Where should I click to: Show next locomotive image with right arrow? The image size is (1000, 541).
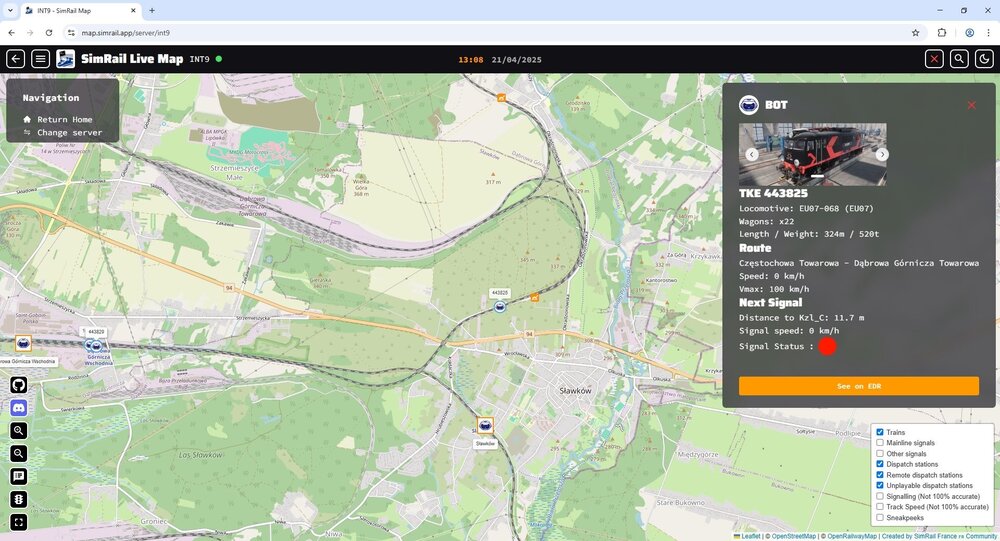pyautogui.click(x=882, y=155)
